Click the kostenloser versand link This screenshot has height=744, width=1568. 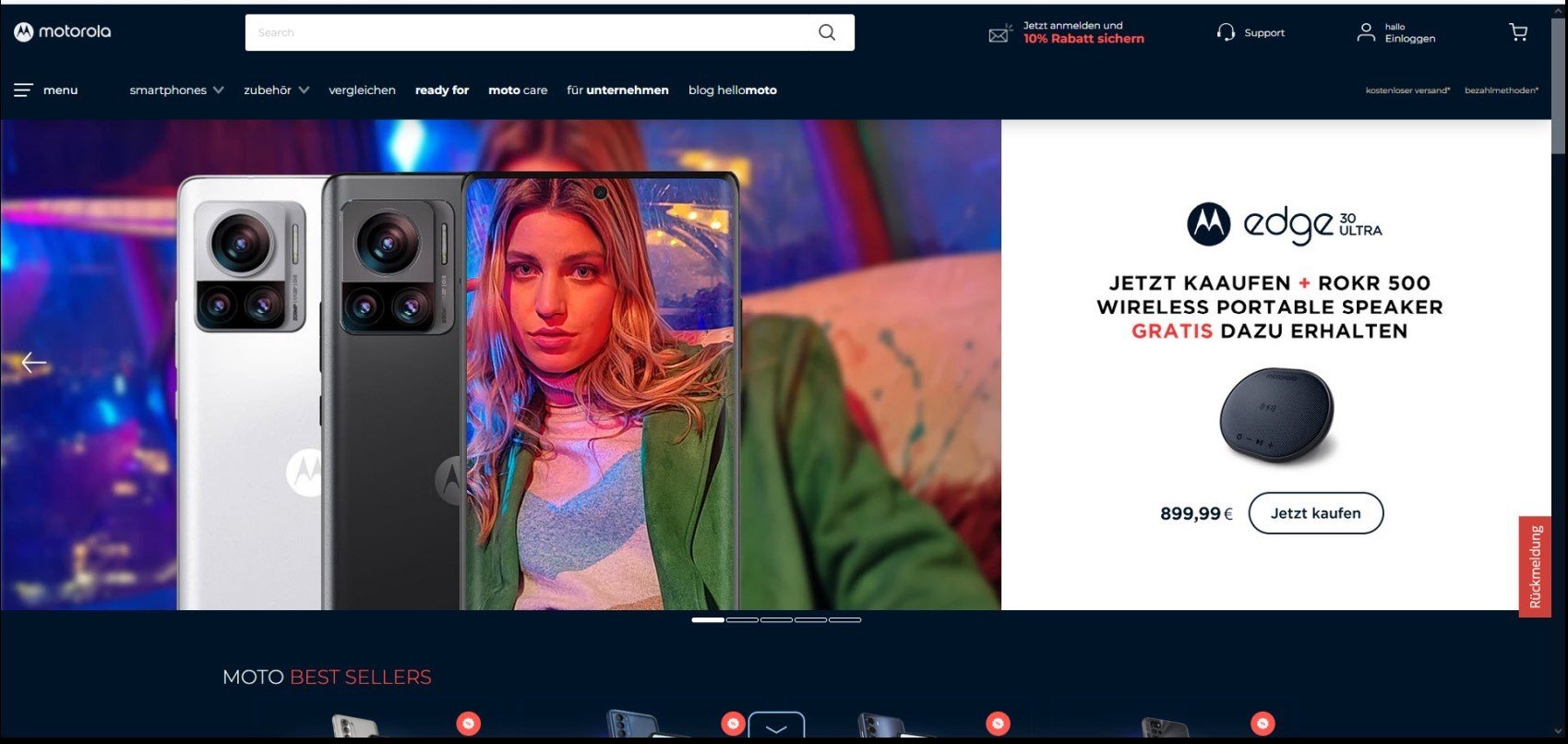1407,90
